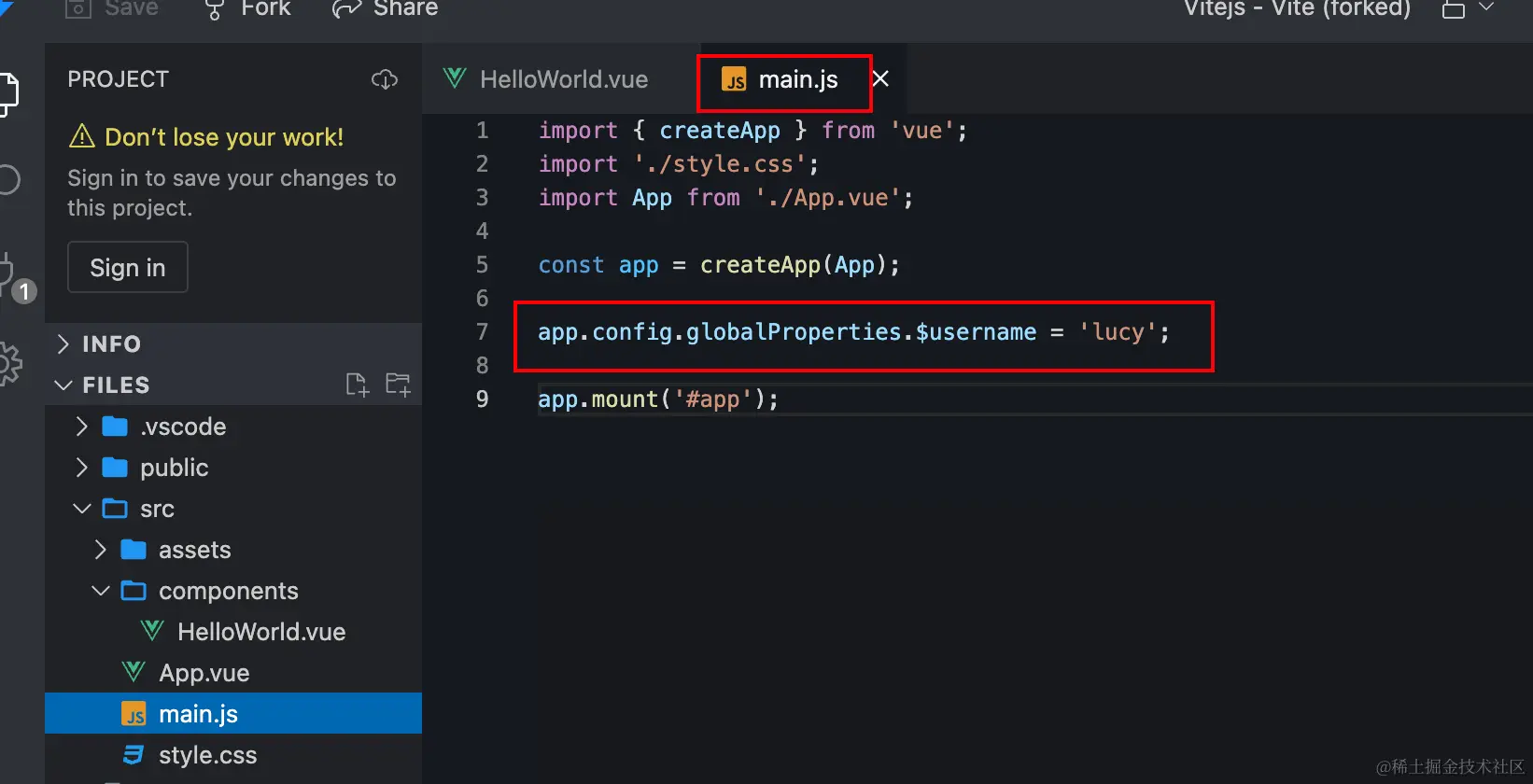Place cursor on '$username' in line 7

coord(976,331)
